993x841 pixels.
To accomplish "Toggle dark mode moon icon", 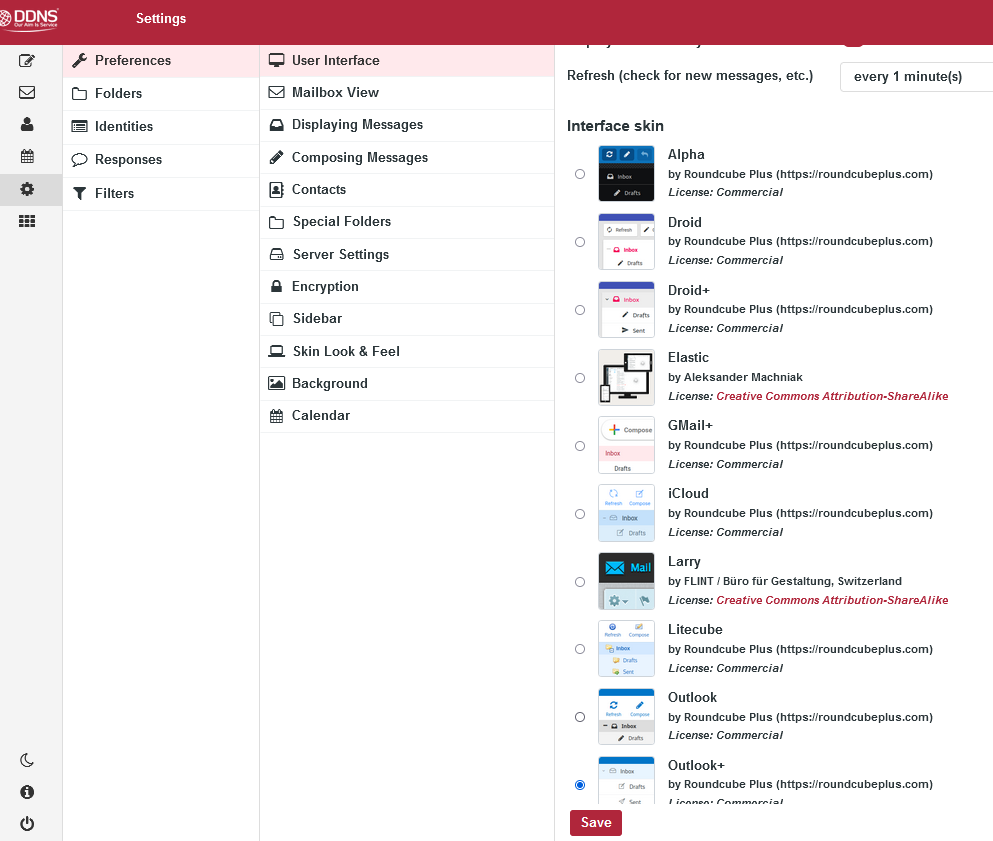I will (x=27, y=760).
